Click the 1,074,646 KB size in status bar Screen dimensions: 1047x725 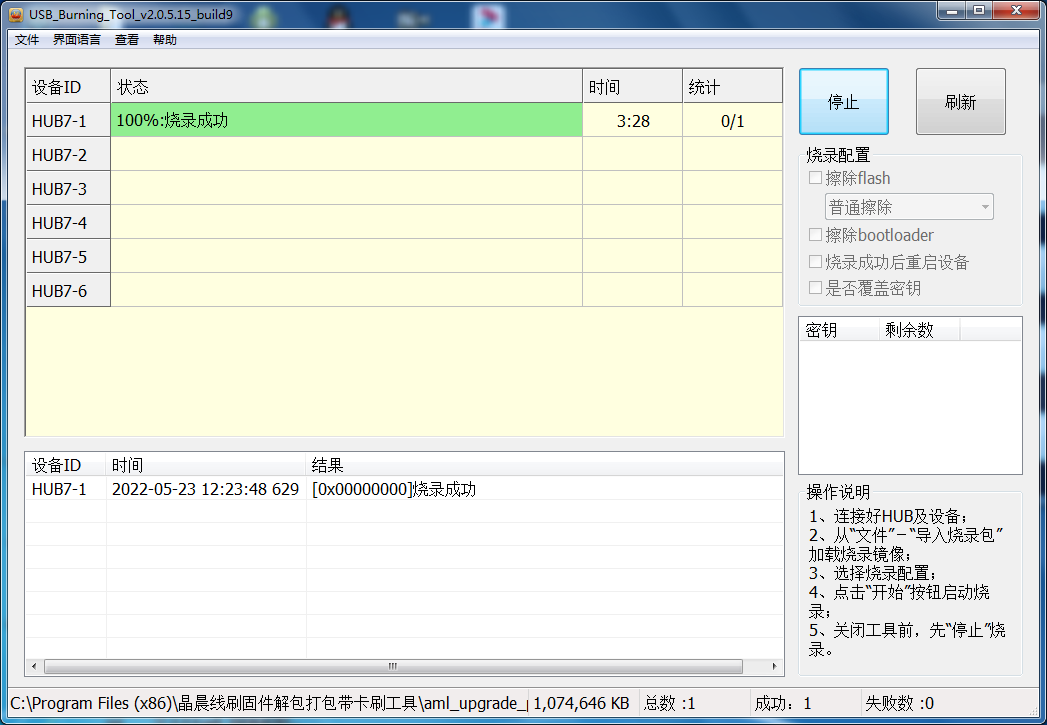tap(582, 703)
